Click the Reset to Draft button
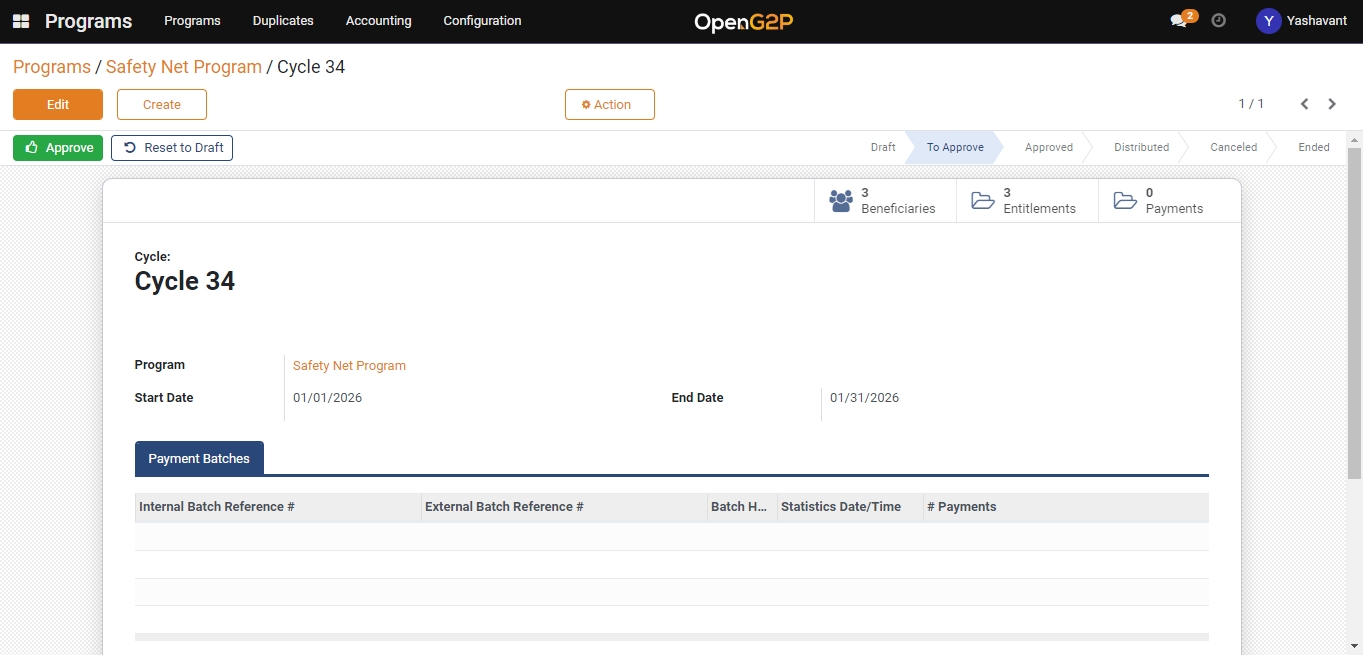Viewport: 1363px width, 655px height. pos(172,148)
